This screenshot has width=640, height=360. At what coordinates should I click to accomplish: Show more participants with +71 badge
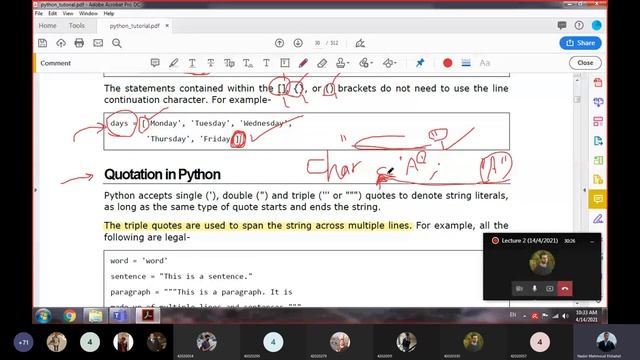[x=24, y=342]
